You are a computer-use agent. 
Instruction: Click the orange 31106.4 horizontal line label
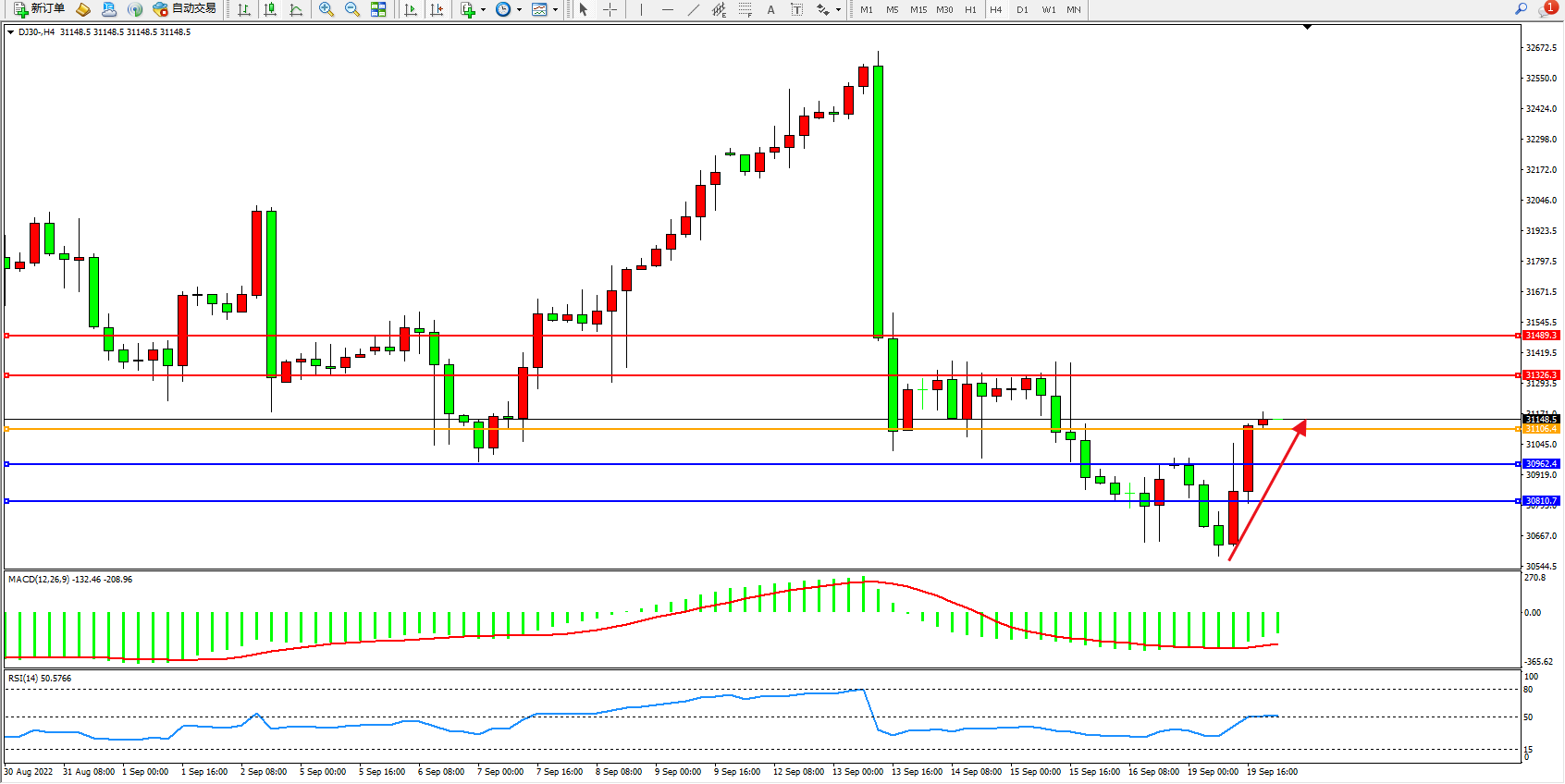[x=1541, y=429]
